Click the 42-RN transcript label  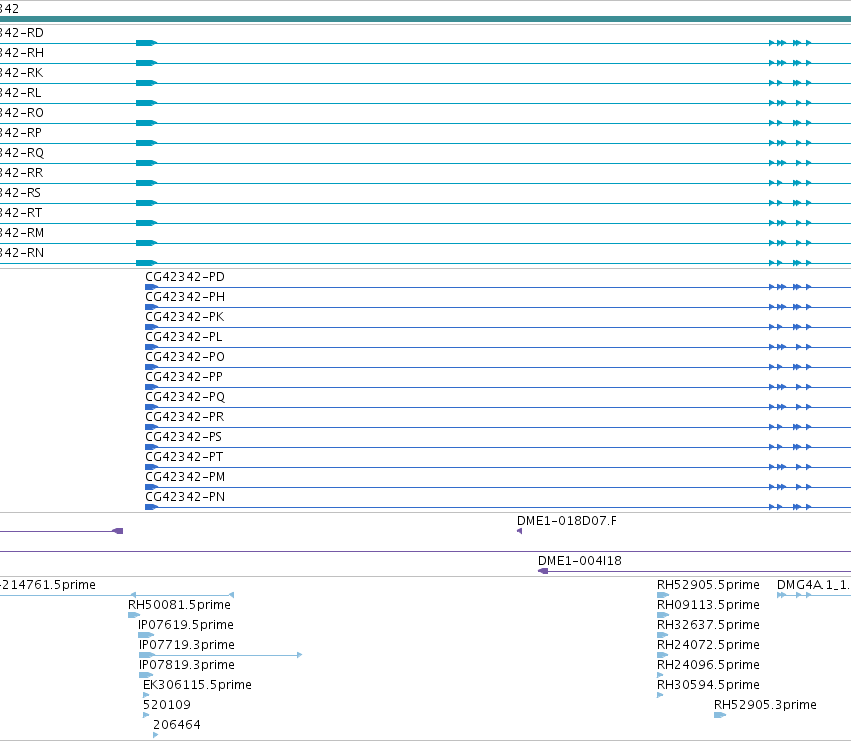click(22, 253)
